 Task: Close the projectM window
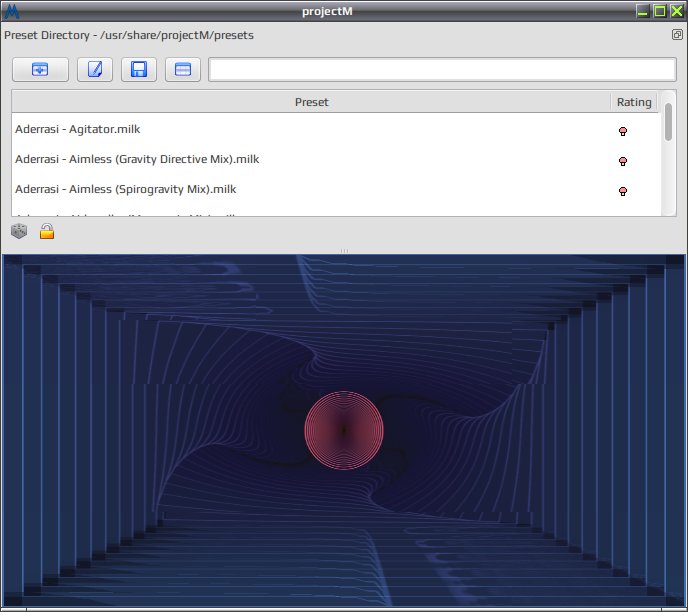pos(677,11)
